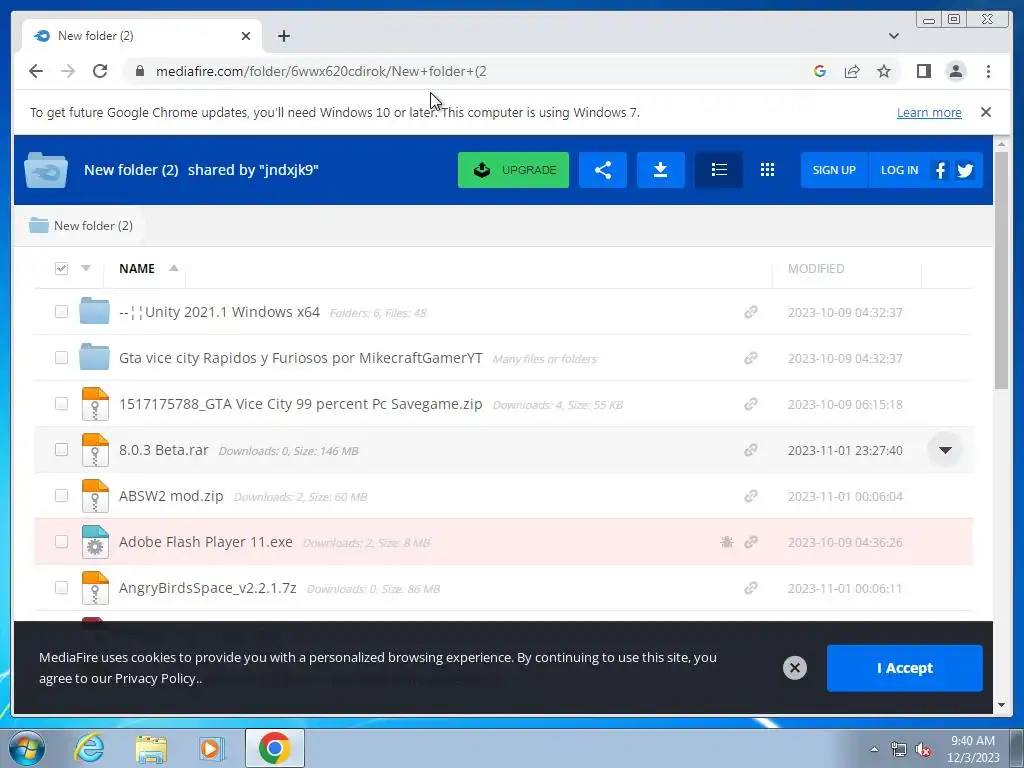The height and width of the screenshot is (768, 1024).
Task: Click the download folder icon
Action: [660, 170]
